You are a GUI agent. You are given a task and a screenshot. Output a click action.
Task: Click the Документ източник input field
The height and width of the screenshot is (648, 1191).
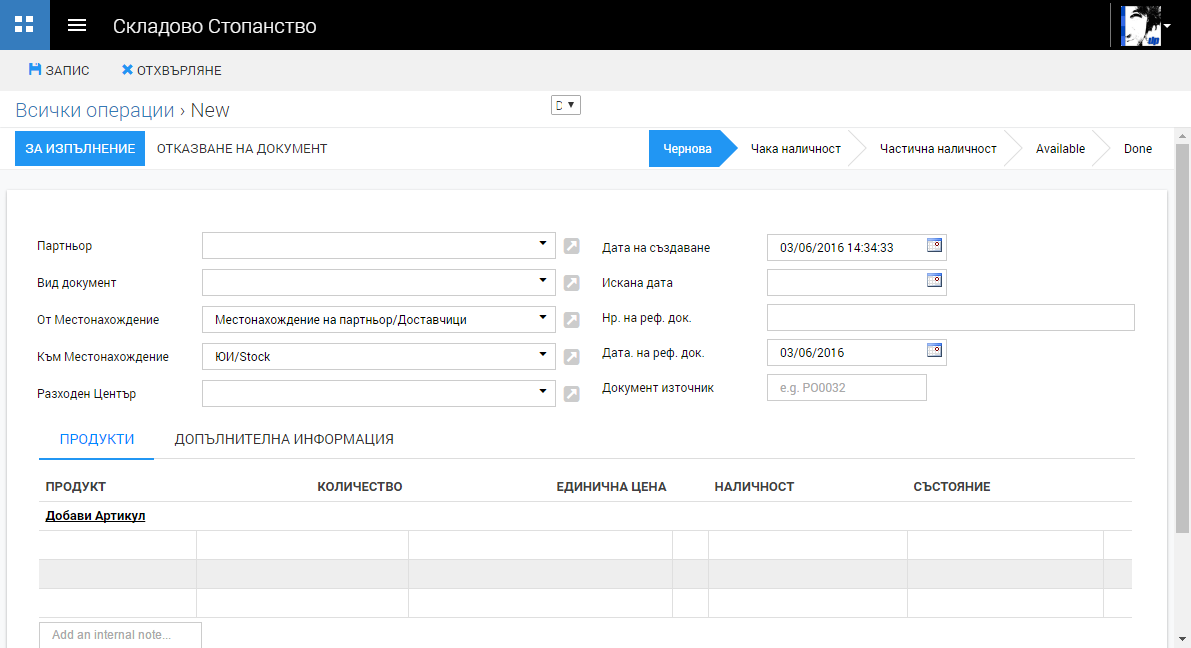pos(846,388)
